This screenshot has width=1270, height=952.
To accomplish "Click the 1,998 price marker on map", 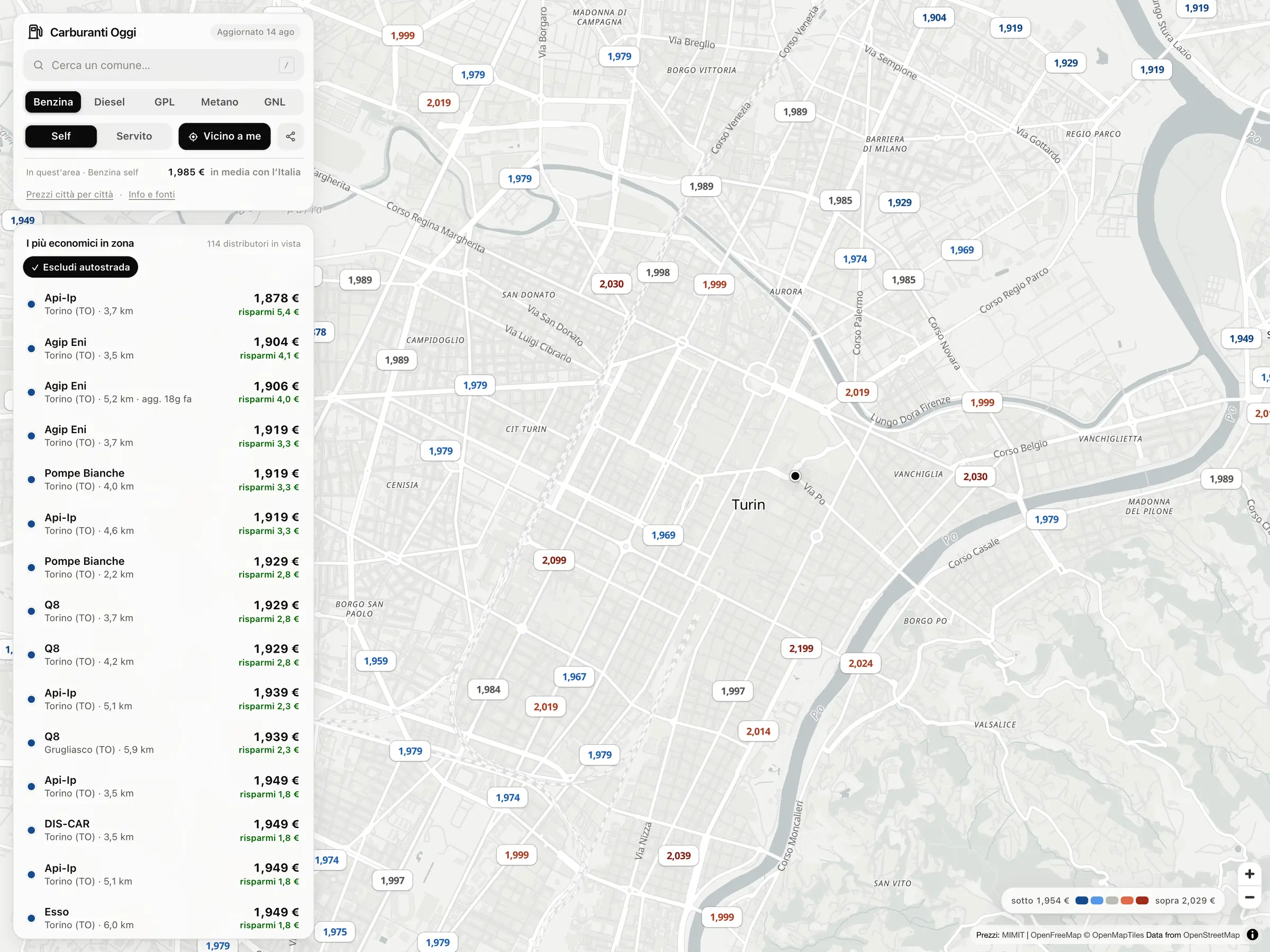I will pyautogui.click(x=658, y=272).
